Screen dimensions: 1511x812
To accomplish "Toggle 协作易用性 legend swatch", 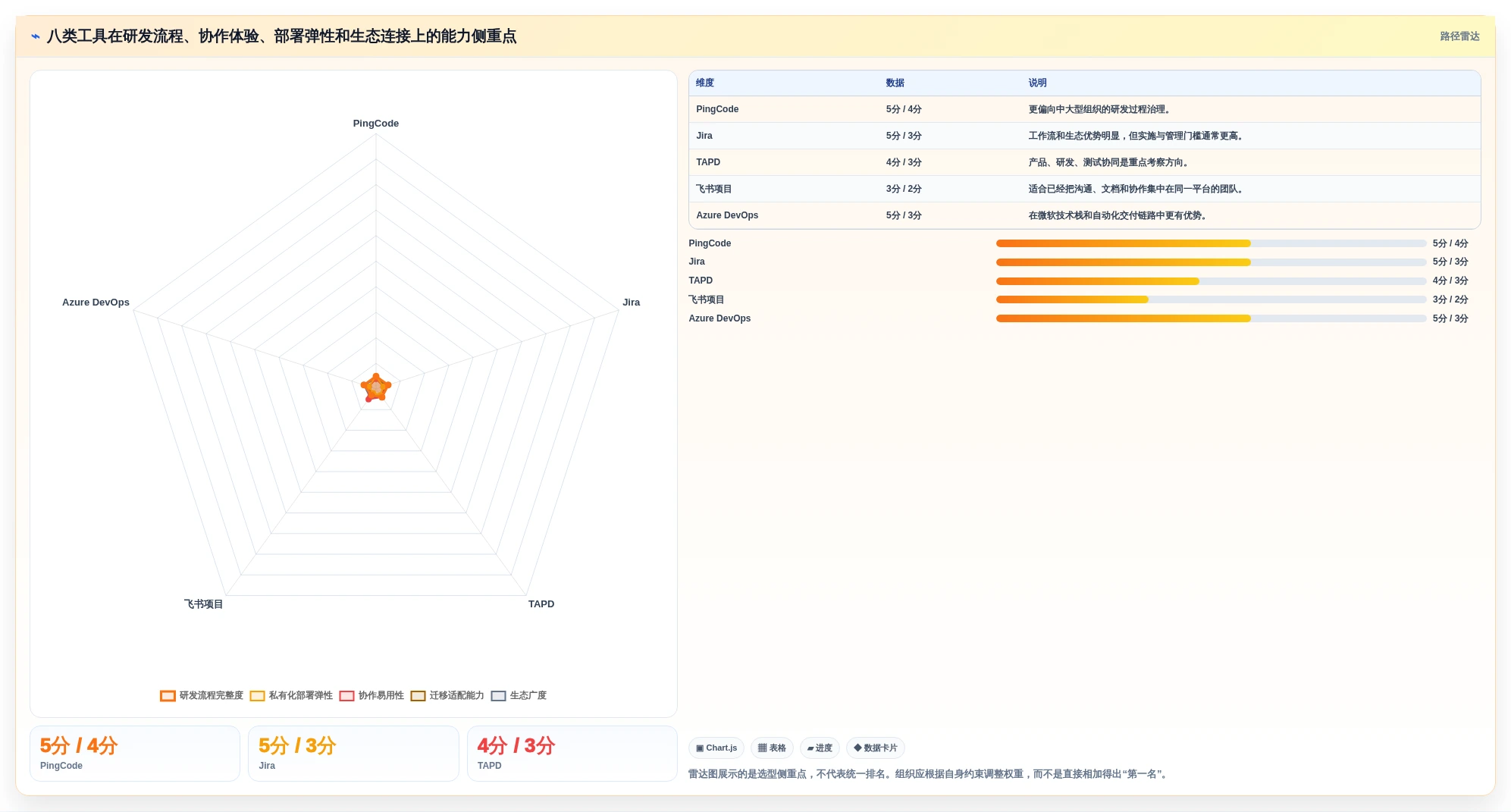I will click(x=346, y=696).
